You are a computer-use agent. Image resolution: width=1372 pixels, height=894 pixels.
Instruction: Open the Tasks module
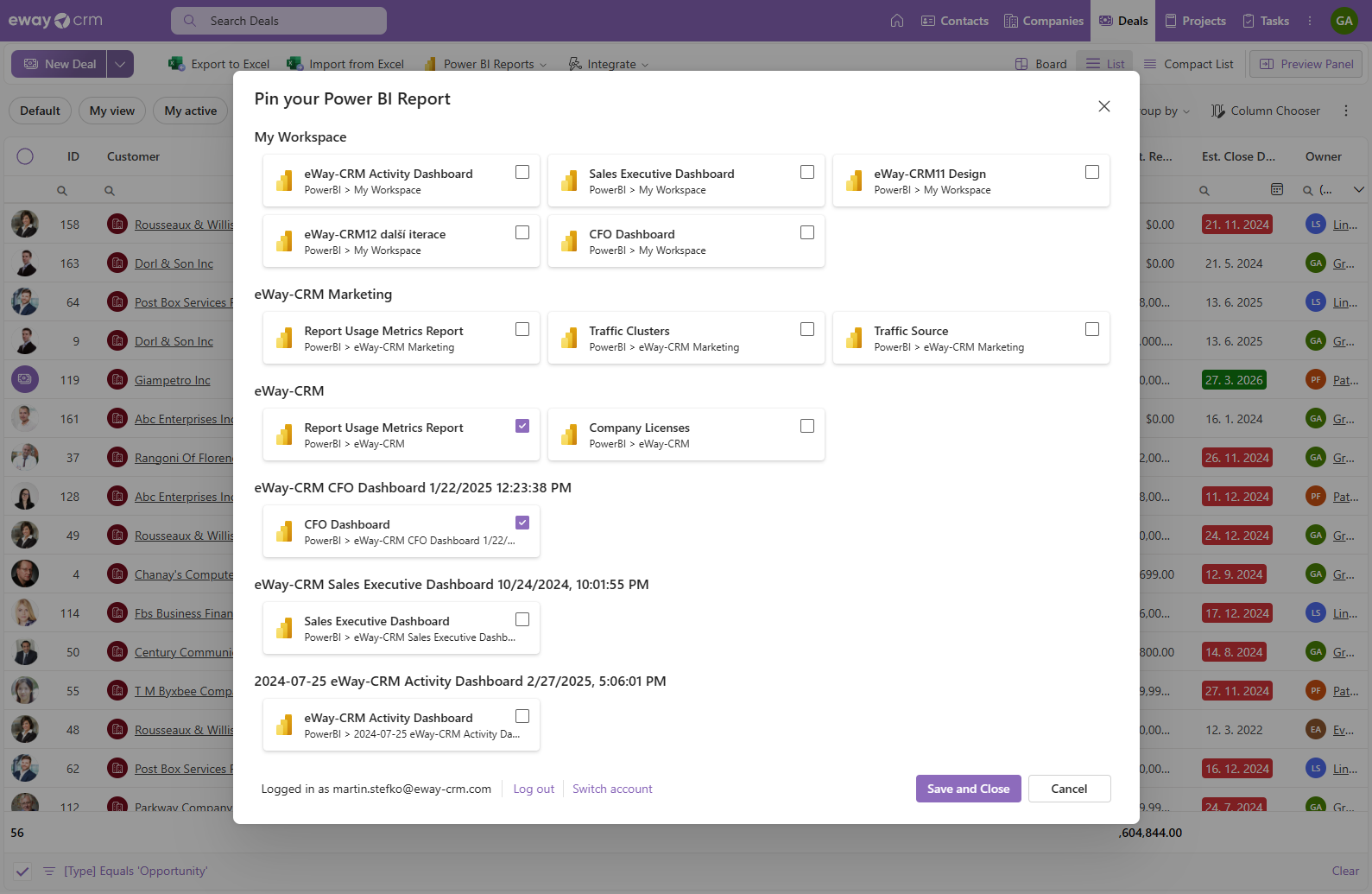1266,21
